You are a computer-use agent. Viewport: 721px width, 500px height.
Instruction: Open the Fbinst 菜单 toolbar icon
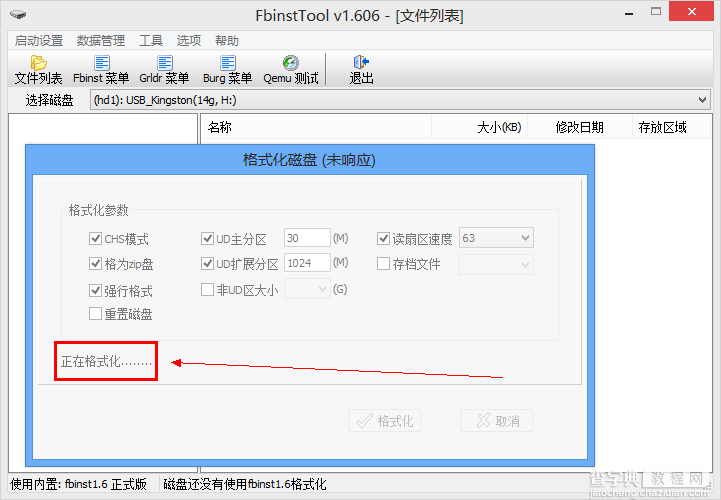click(x=101, y=69)
